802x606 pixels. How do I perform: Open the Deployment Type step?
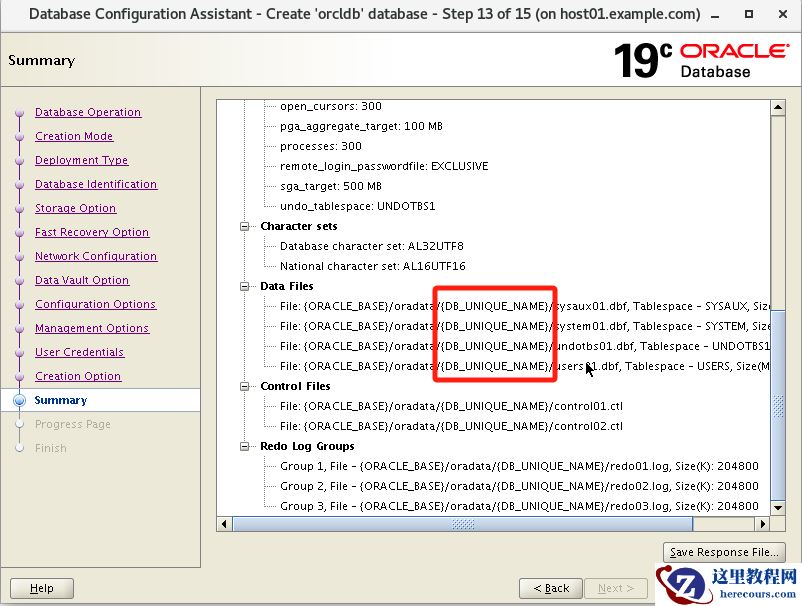tap(81, 160)
